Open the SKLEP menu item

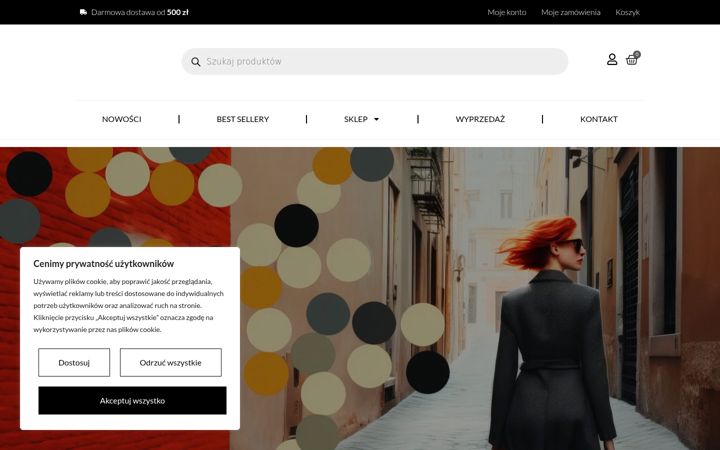point(356,119)
